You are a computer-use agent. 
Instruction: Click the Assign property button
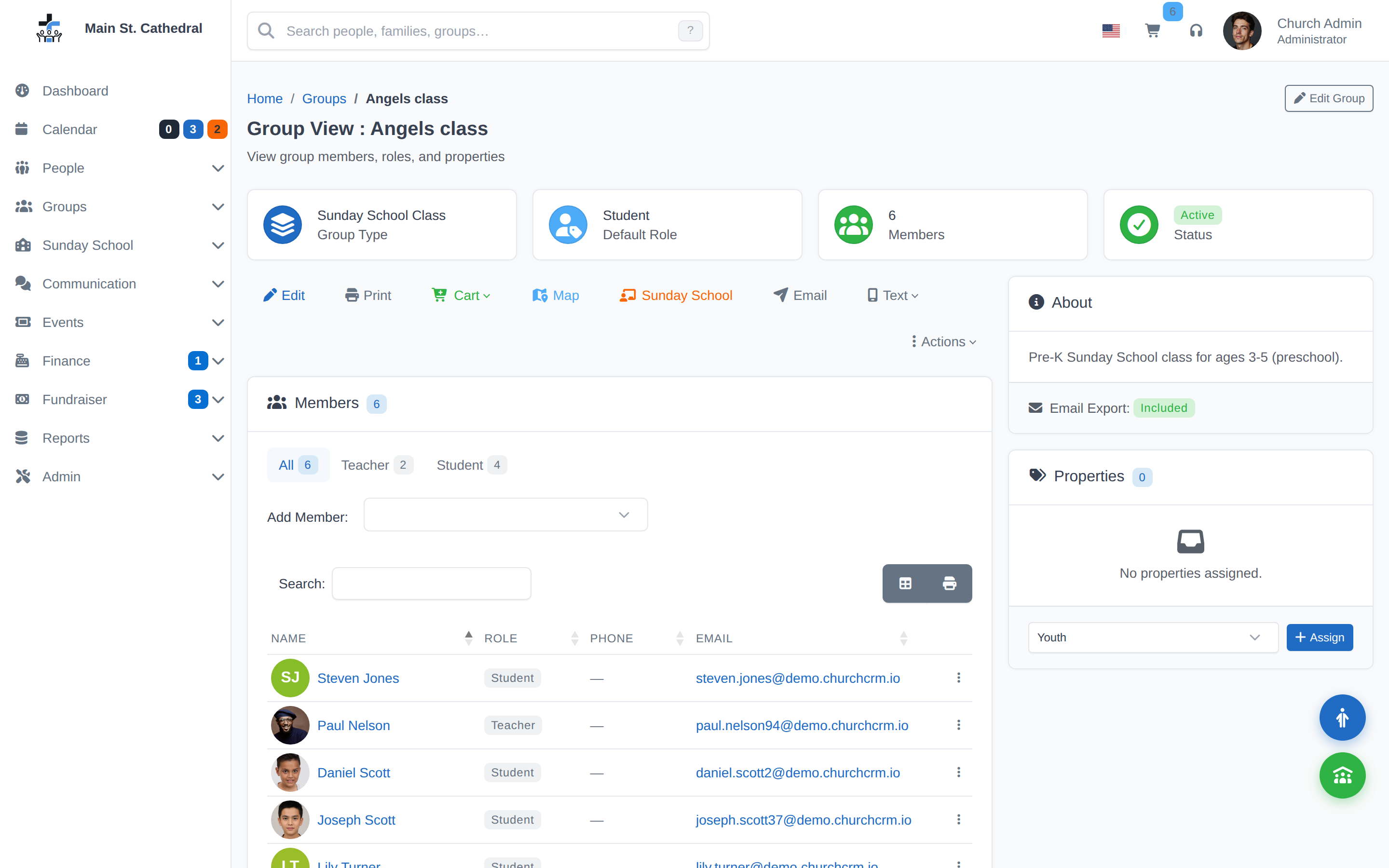[1320, 637]
